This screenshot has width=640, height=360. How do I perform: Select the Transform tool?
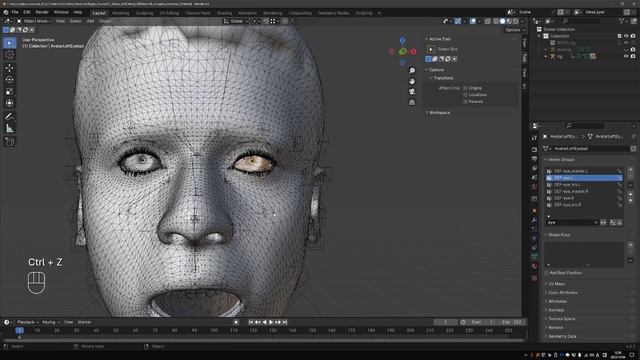click(9, 103)
